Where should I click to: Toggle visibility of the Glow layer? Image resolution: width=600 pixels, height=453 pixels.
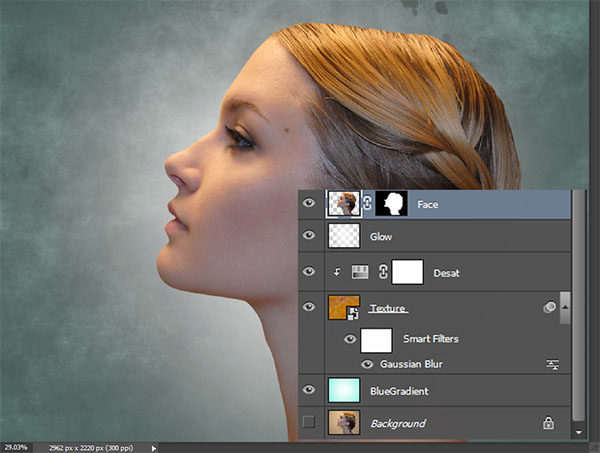309,237
